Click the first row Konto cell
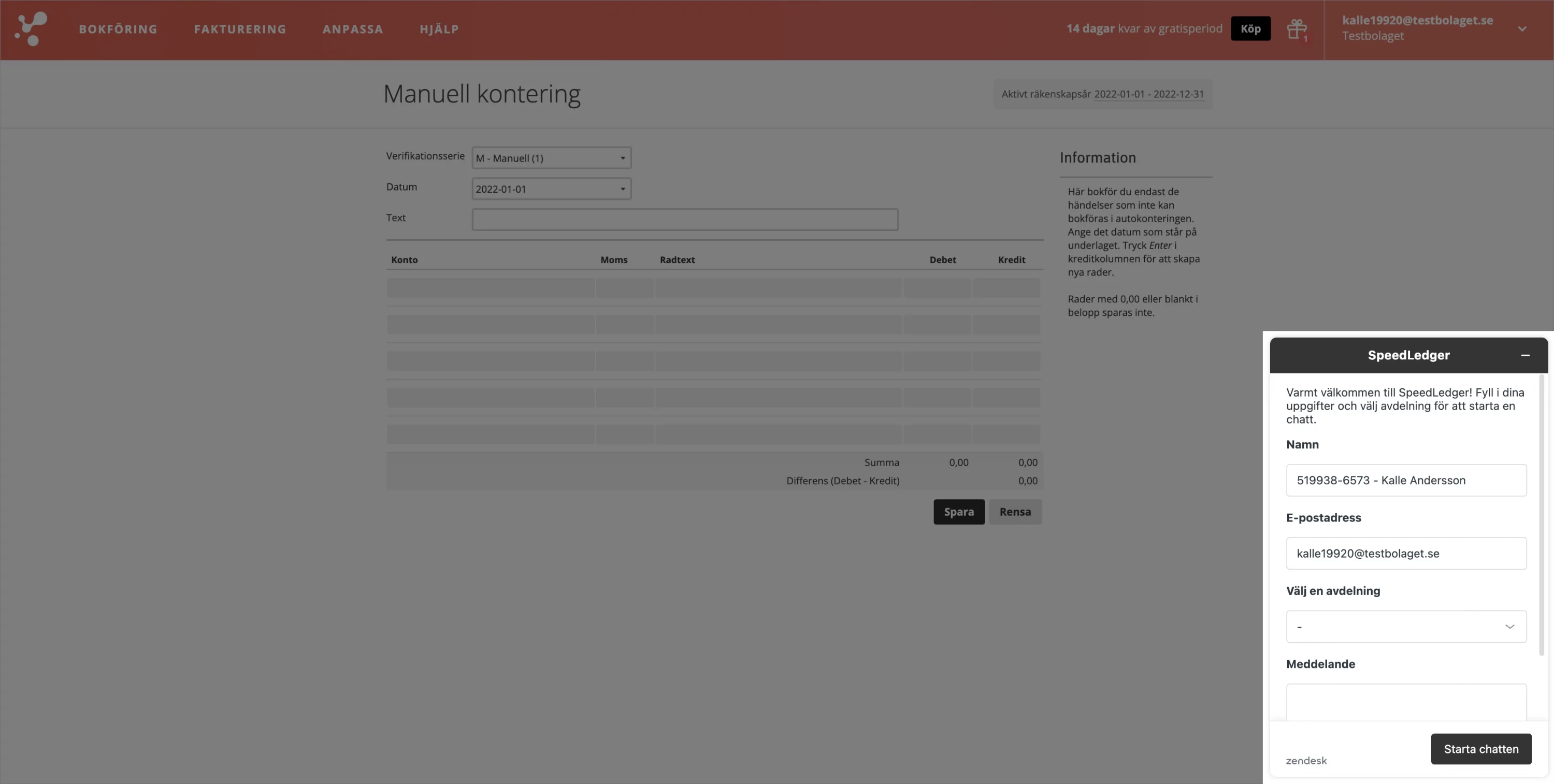The height and width of the screenshot is (784, 1554). click(491, 288)
